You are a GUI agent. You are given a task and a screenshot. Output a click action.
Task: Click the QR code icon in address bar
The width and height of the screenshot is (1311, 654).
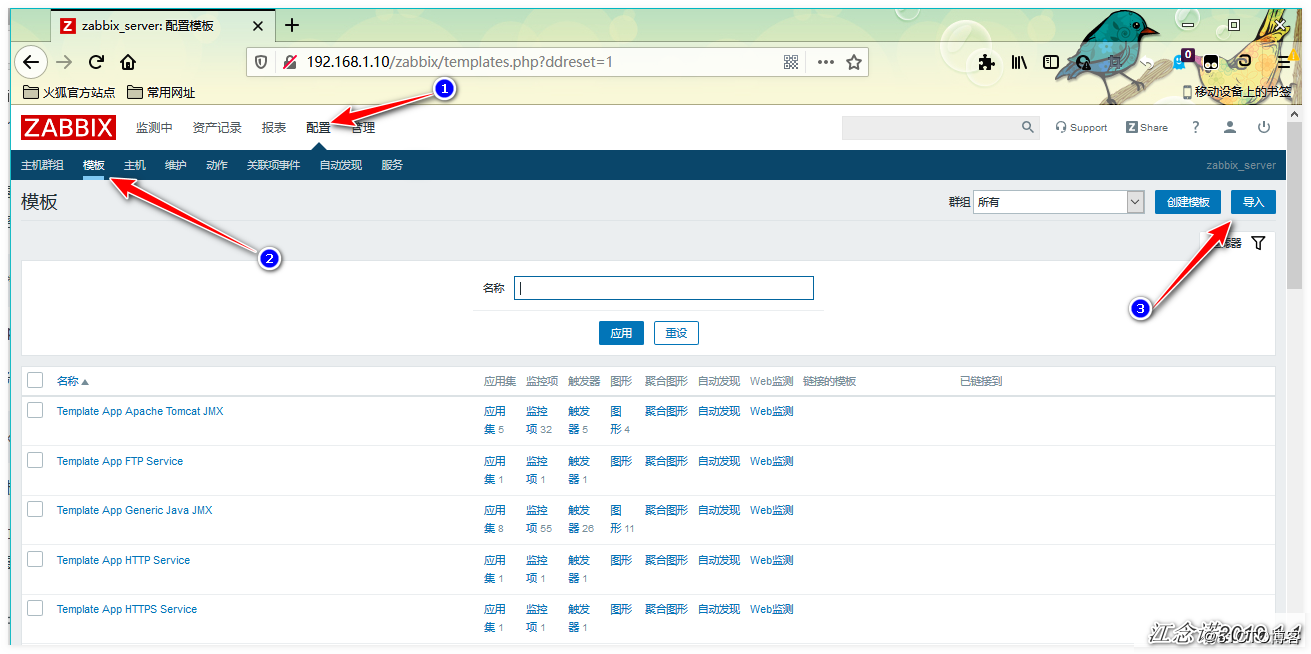click(791, 62)
